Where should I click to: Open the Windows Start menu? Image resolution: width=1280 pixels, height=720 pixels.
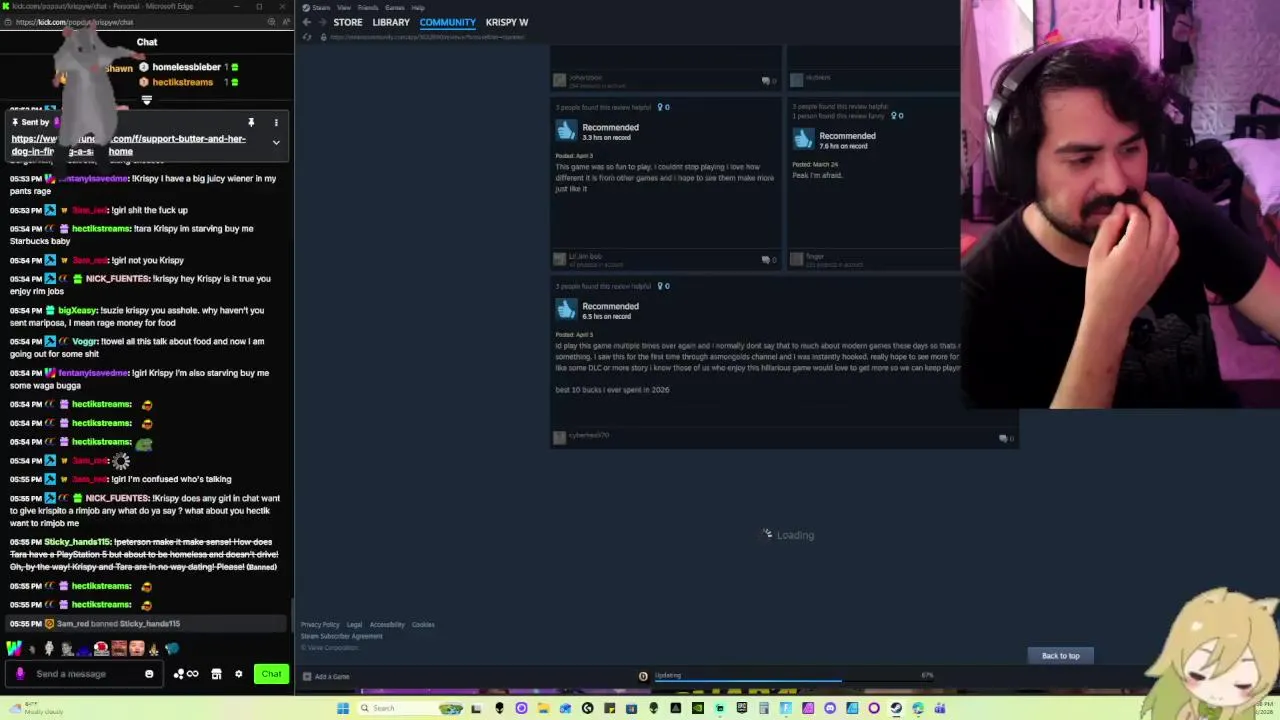pyautogui.click(x=343, y=708)
